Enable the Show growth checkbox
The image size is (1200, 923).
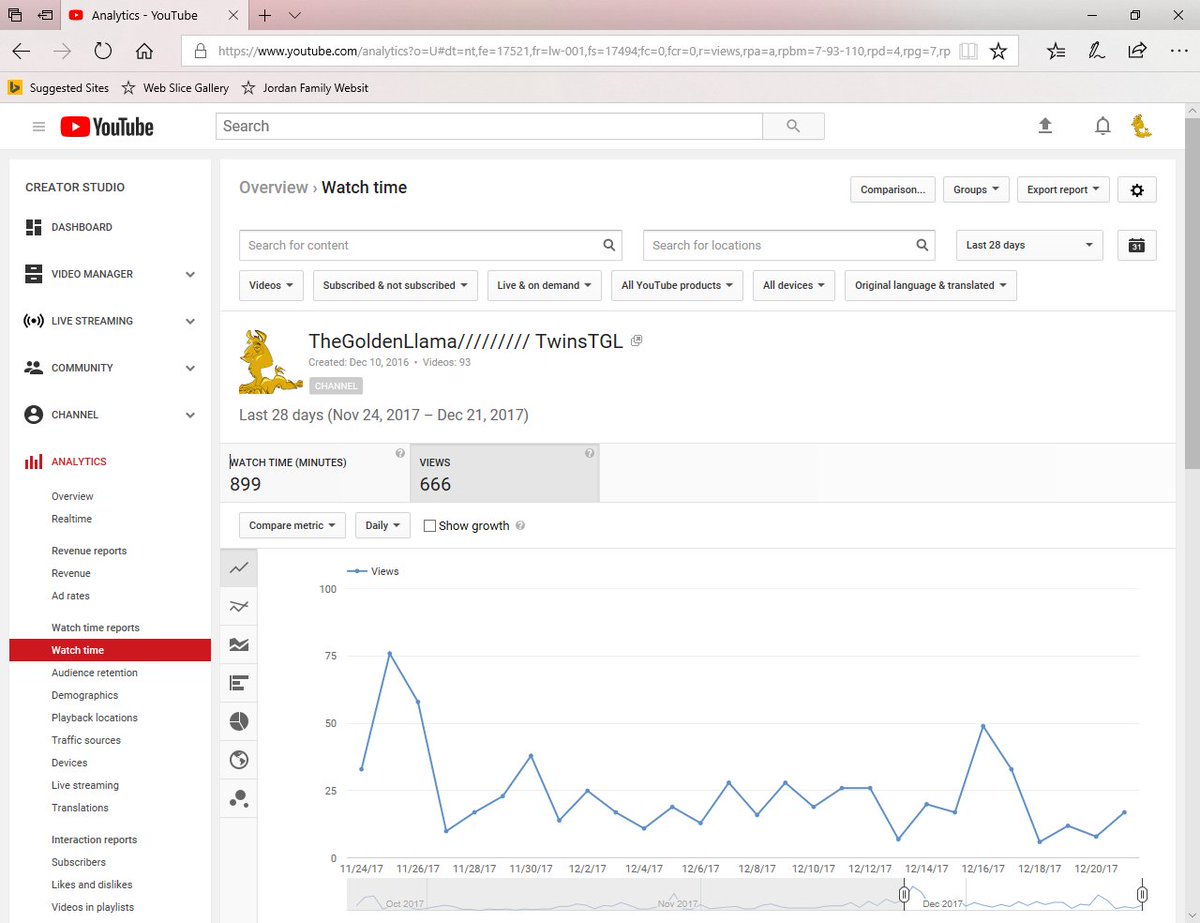click(429, 526)
